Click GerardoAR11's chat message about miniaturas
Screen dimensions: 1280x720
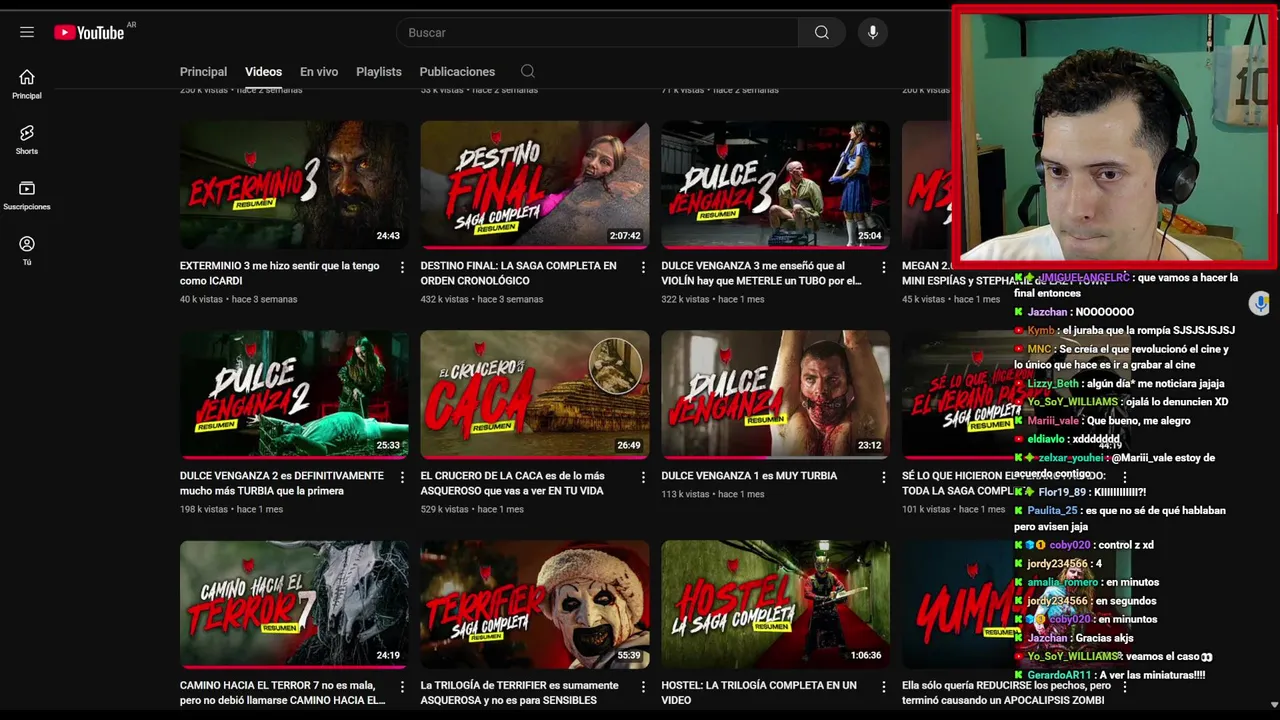click(1110, 675)
